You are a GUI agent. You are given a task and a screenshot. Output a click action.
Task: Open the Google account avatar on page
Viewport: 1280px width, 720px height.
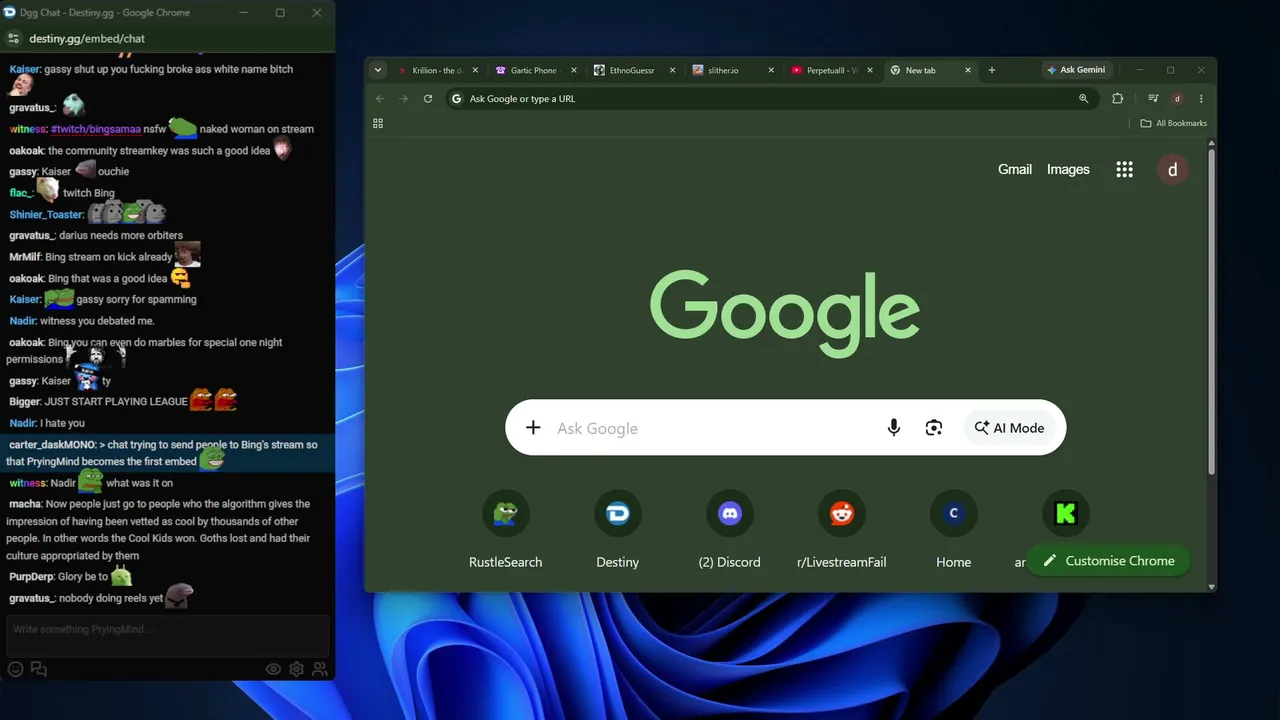1173,169
